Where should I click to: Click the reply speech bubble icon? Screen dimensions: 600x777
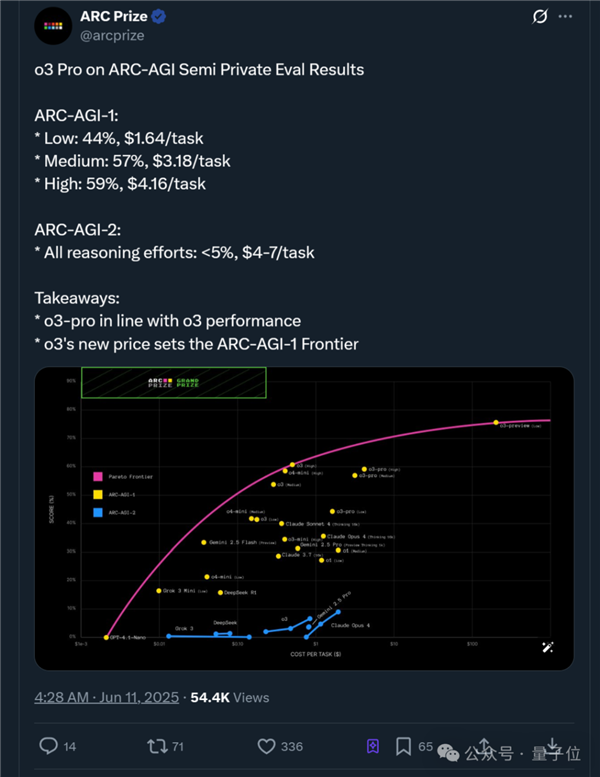pos(48,746)
